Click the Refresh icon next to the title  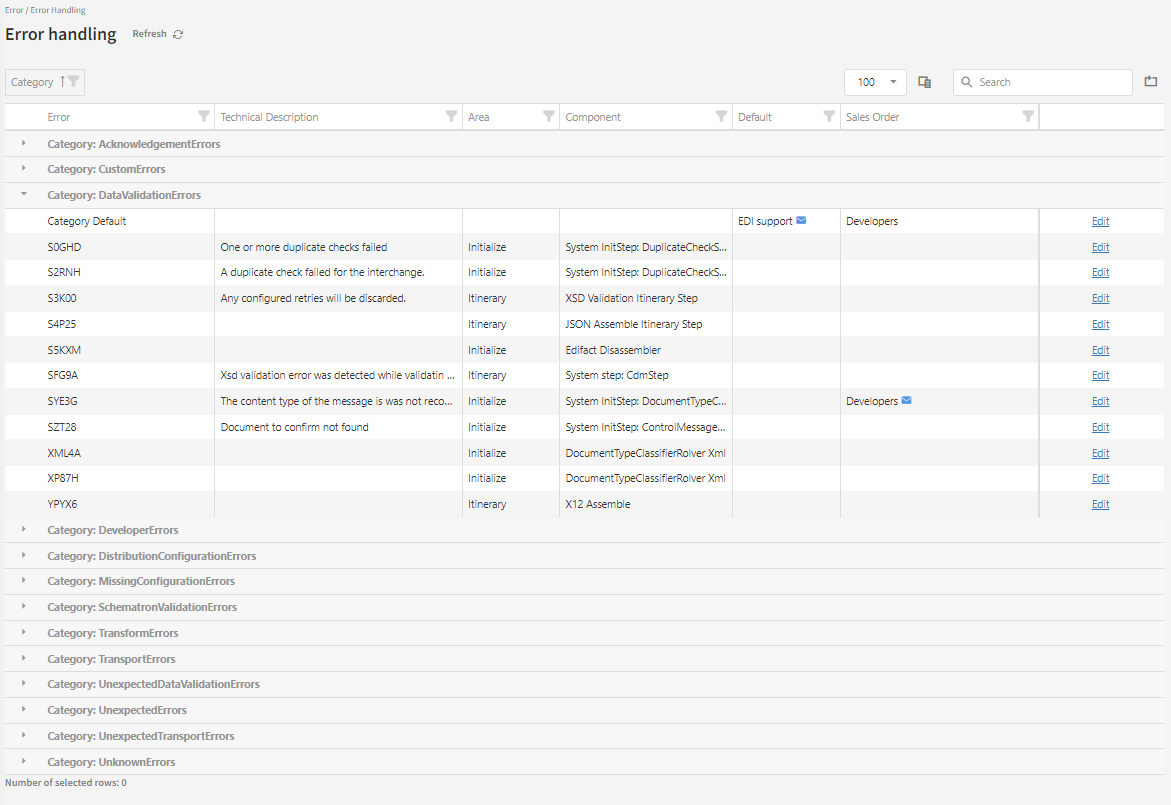point(178,34)
